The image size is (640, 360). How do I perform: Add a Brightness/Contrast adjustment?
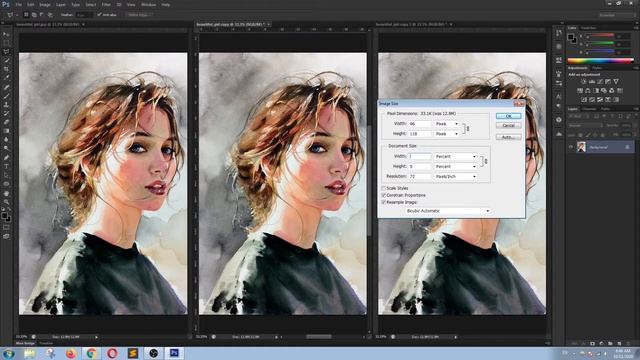click(x=584, y=82)
